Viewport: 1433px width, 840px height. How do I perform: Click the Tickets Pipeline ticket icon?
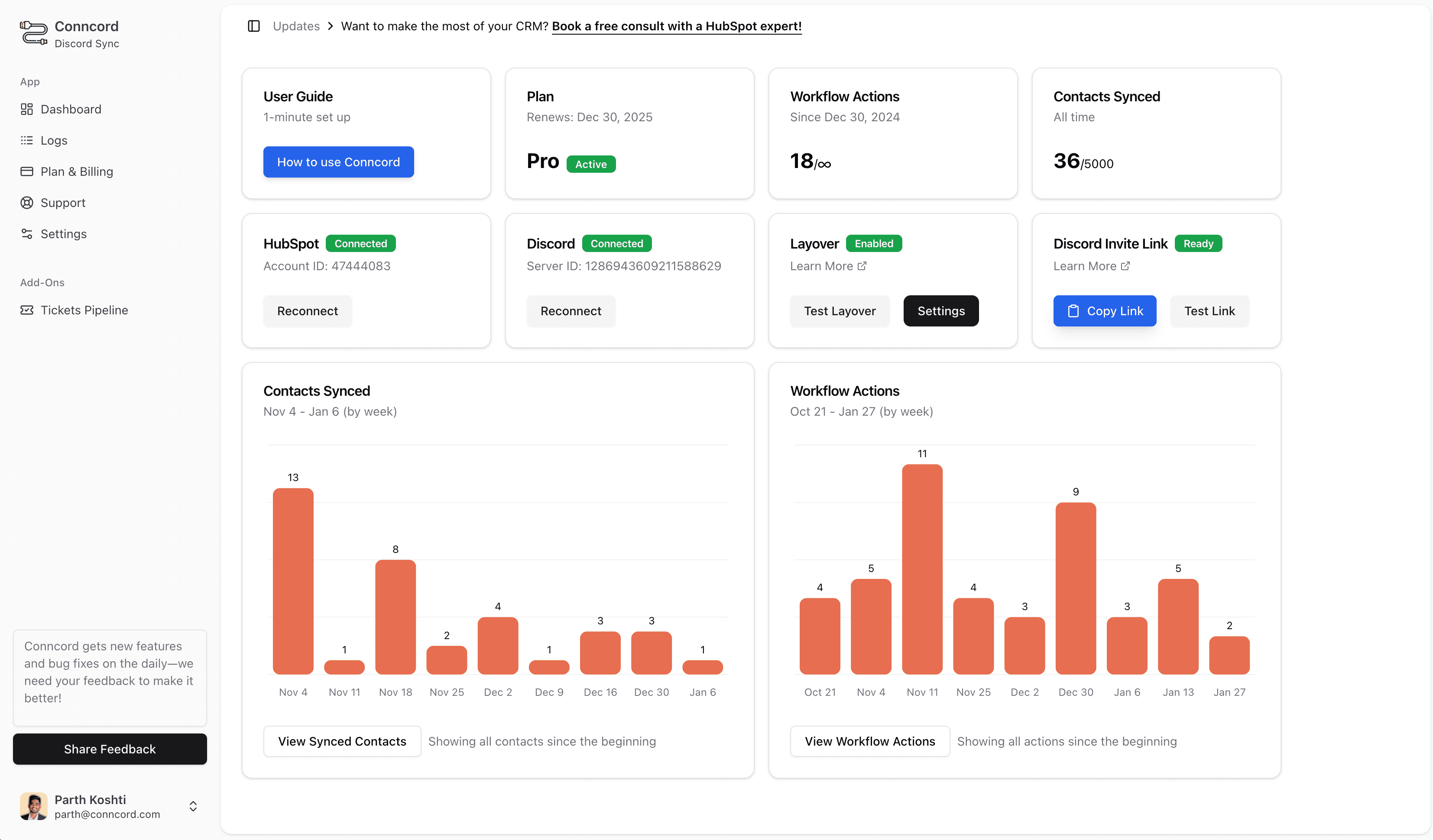(27, 310)
